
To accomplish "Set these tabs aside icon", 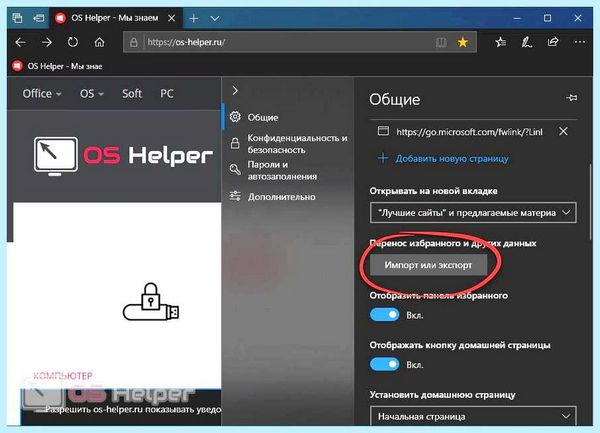I will 38,18.
